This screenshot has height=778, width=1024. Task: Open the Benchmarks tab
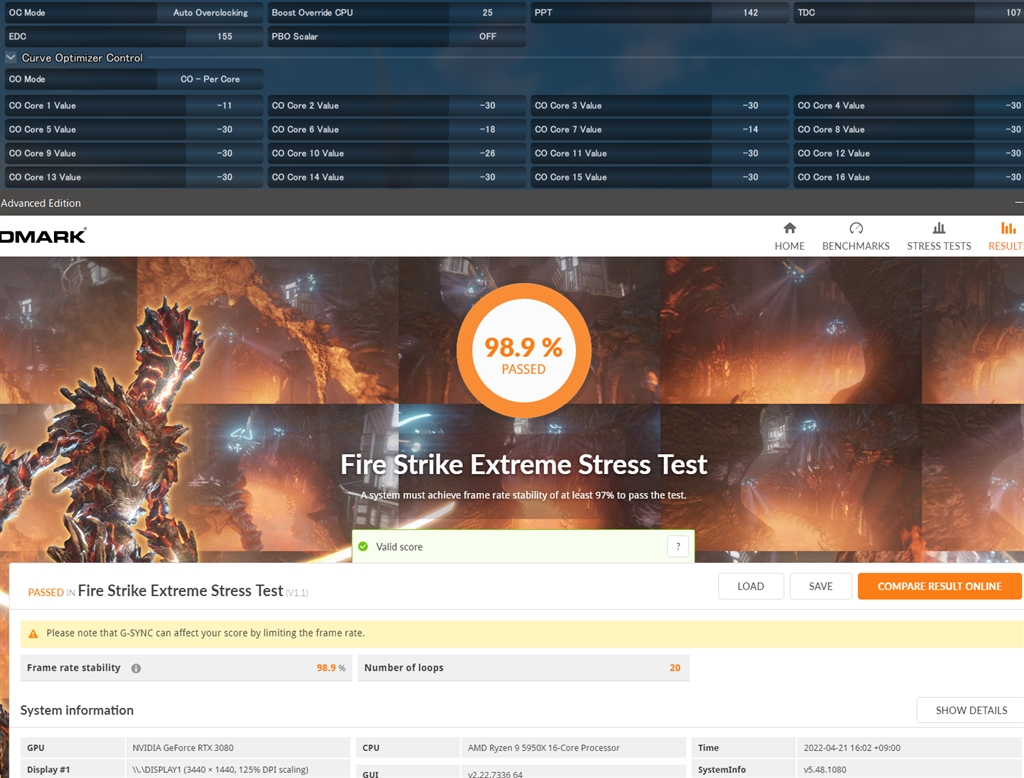[856, 236]
